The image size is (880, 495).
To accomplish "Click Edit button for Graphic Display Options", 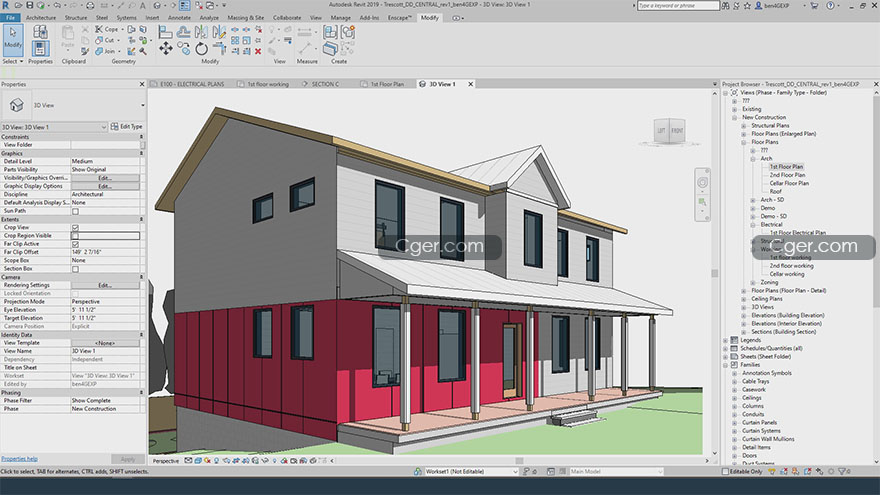I will [x=105, y=186].
